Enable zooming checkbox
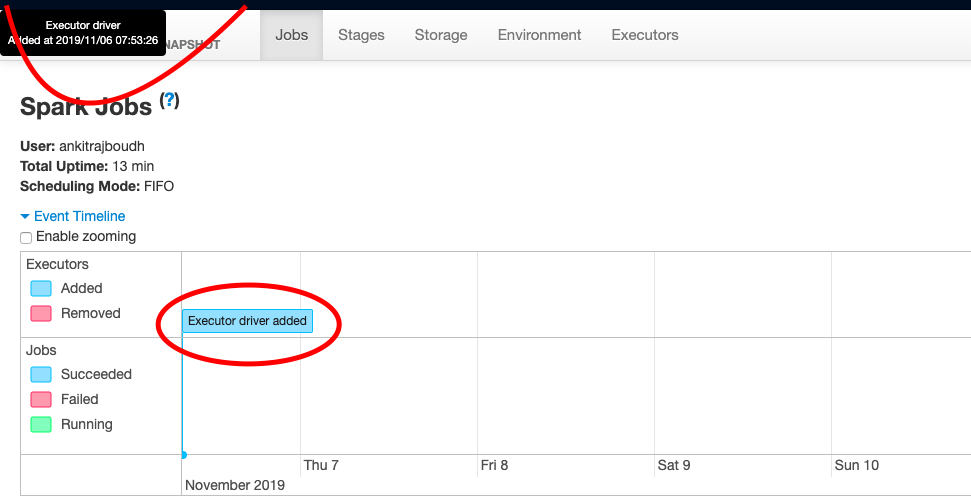This screenshot has width=971, height=503. 26,238
